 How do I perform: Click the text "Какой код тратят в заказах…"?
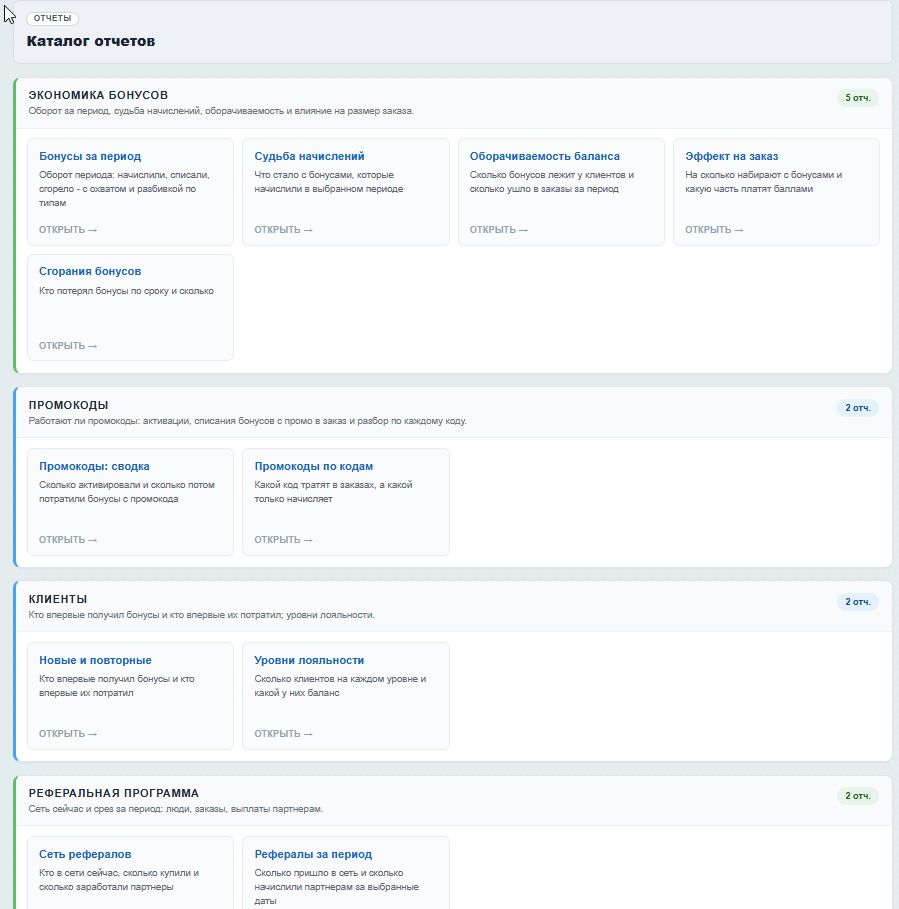click(333, 492)
